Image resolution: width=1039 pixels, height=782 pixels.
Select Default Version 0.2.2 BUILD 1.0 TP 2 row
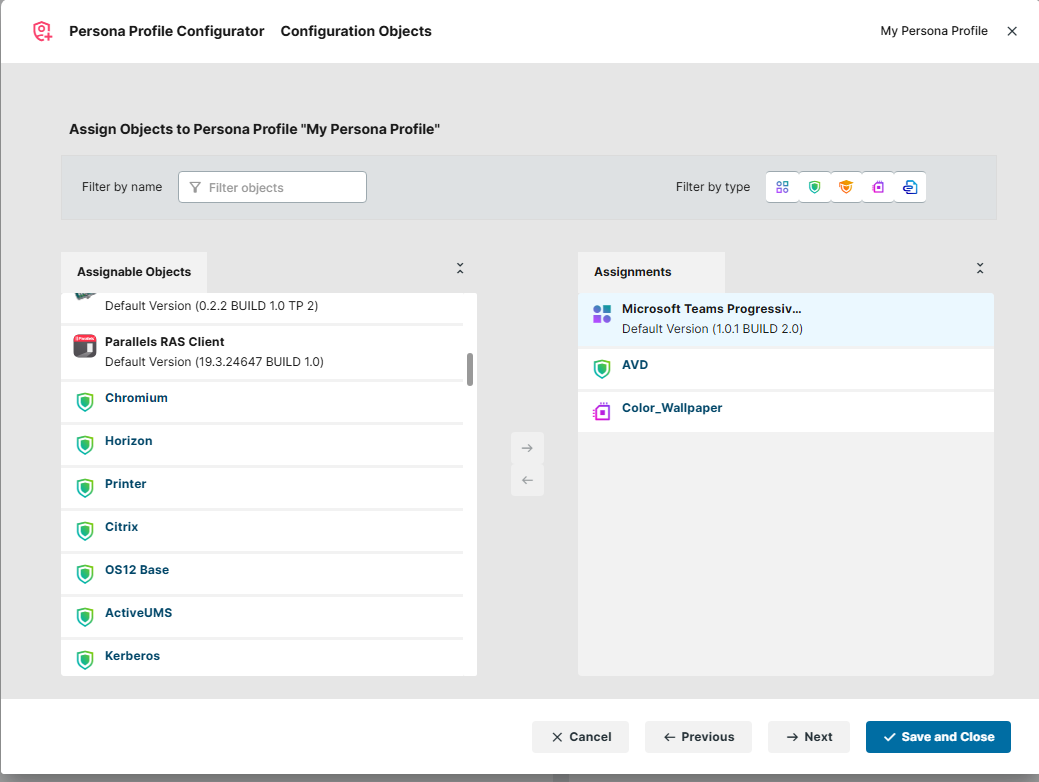pyautogui.click(x=262, y=307)
